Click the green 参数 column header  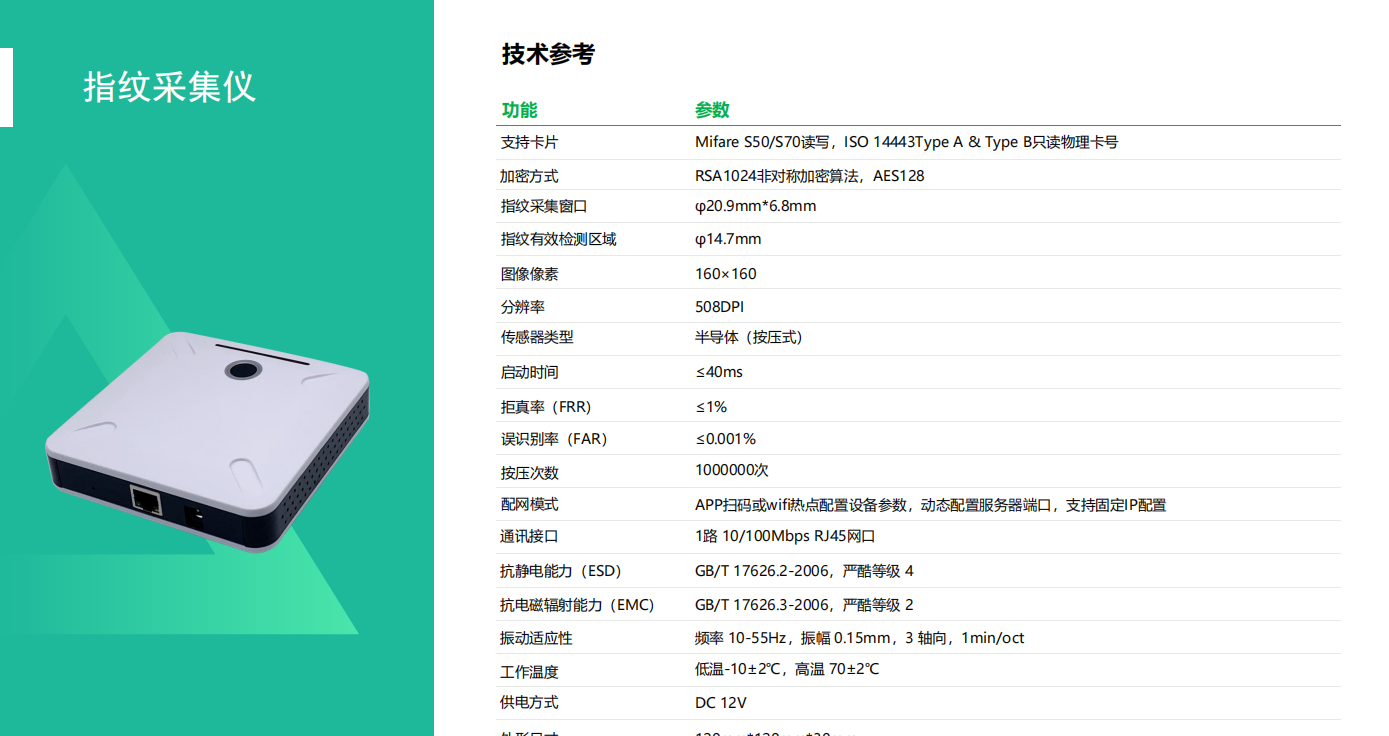(x=712, y=110)
